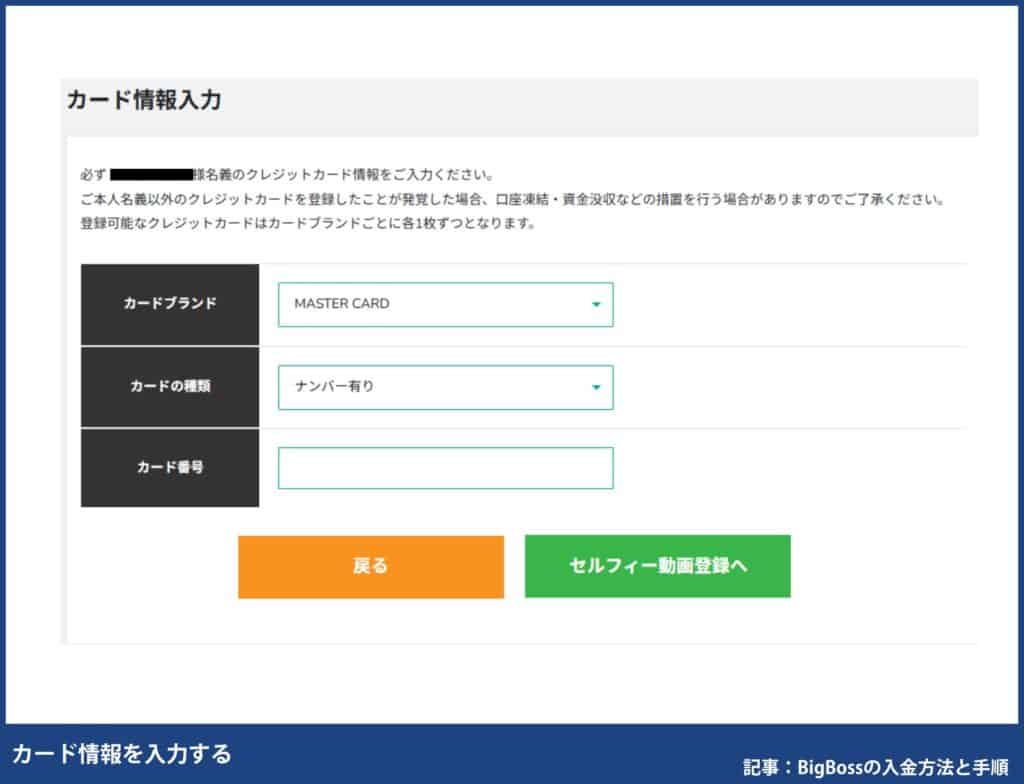Image resolution: width=1024 pixels, height=784 pixels.
Task: Open the card type selector showing ナンバー有り
Action: click(445, 387)
